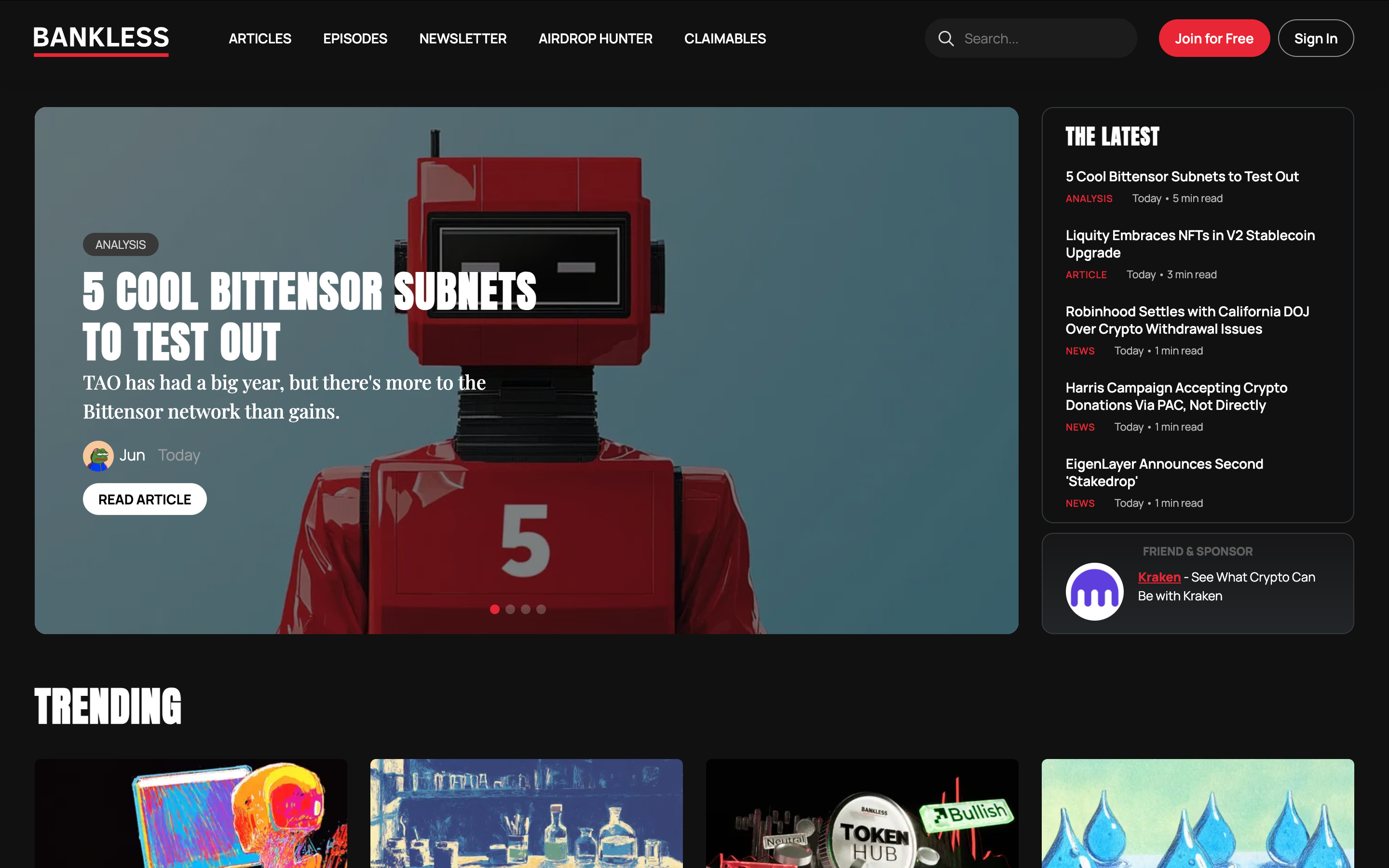Open the Articles menu item
Screen dimensions: 1389x868
pyautogui.click(x=260, y=39)
